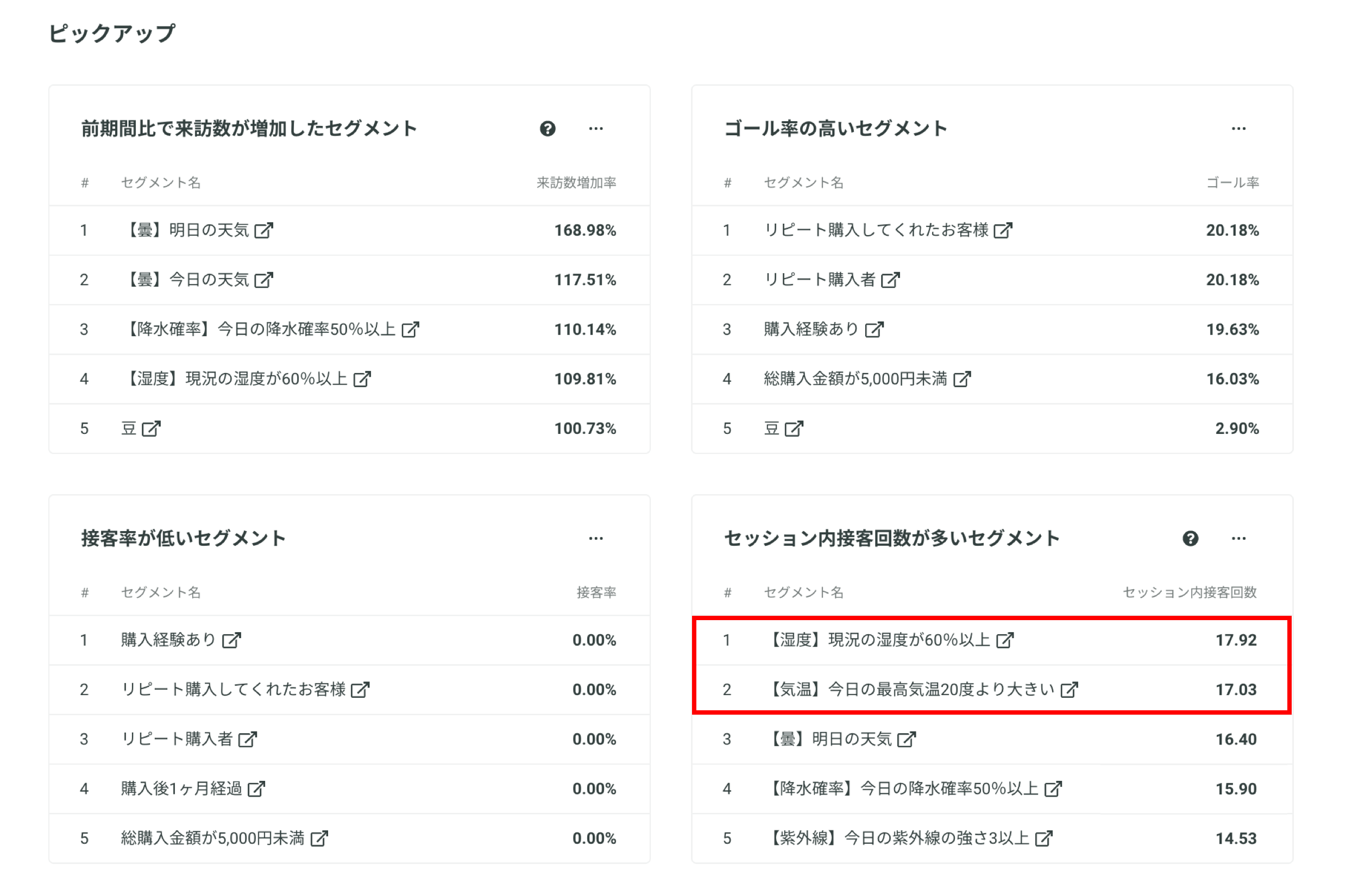The image size is (1346, 896).
Task: Click the 117.51% visit increase value
Action: [x=584, y=280]
